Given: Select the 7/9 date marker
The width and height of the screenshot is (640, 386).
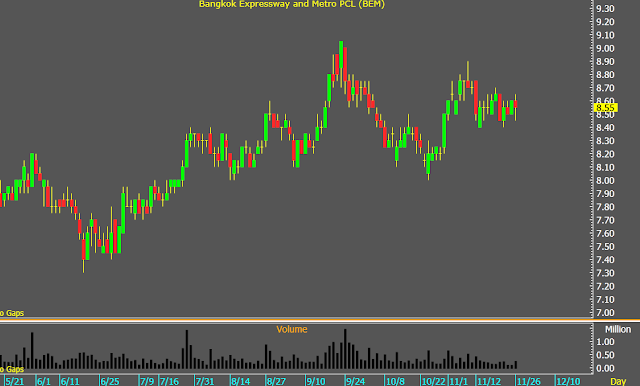Looking at the screenshot, I should click(x=147, y=382).
